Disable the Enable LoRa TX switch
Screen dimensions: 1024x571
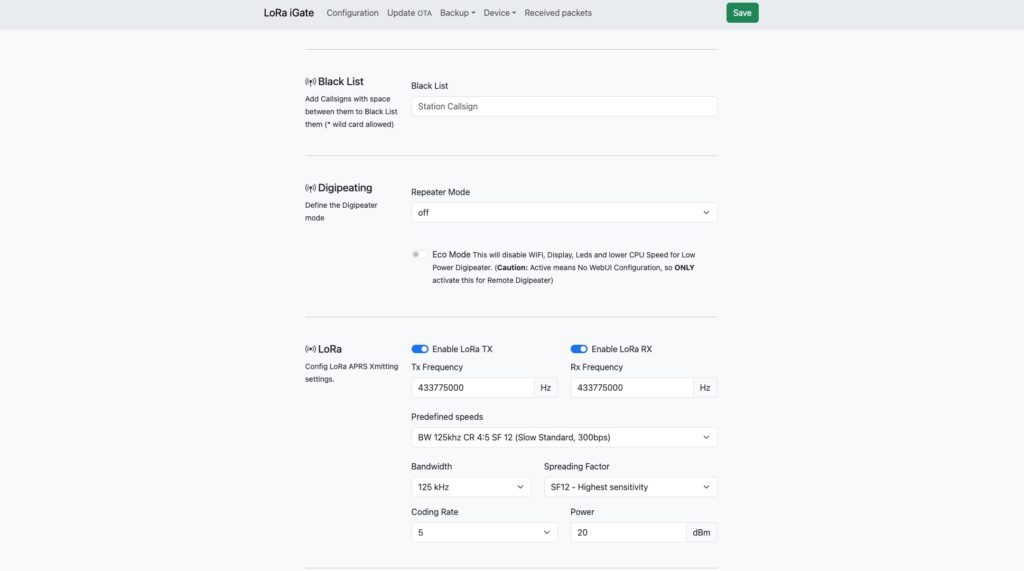coord(420,349)
